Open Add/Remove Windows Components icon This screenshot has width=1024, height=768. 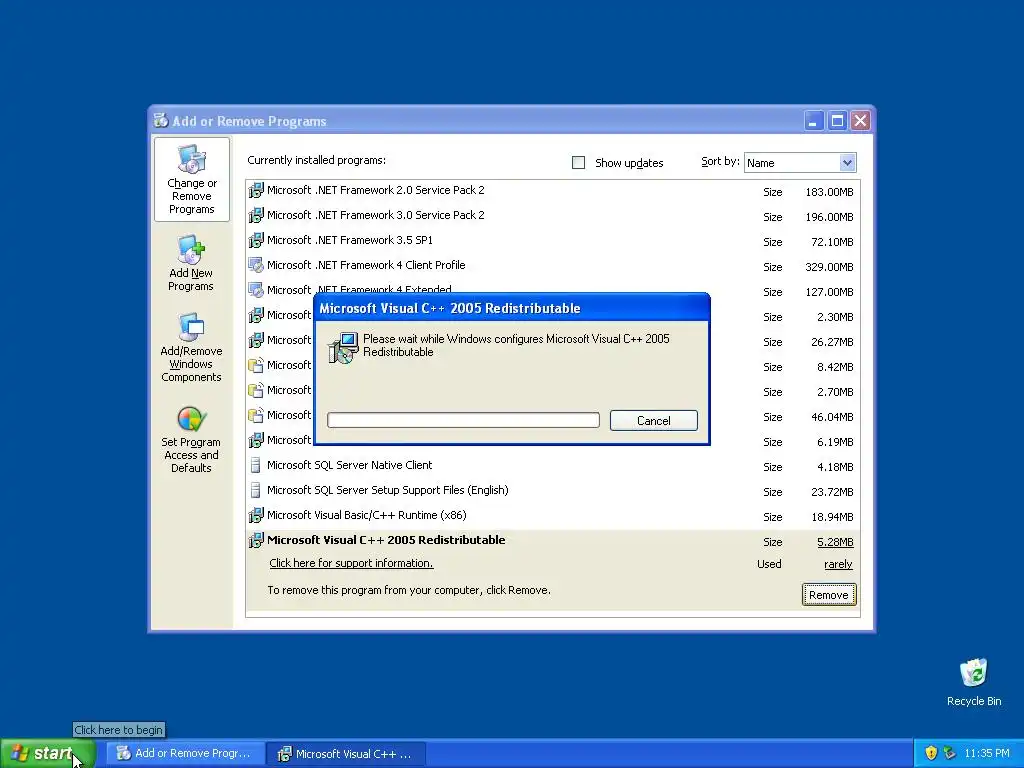(191, 347)
